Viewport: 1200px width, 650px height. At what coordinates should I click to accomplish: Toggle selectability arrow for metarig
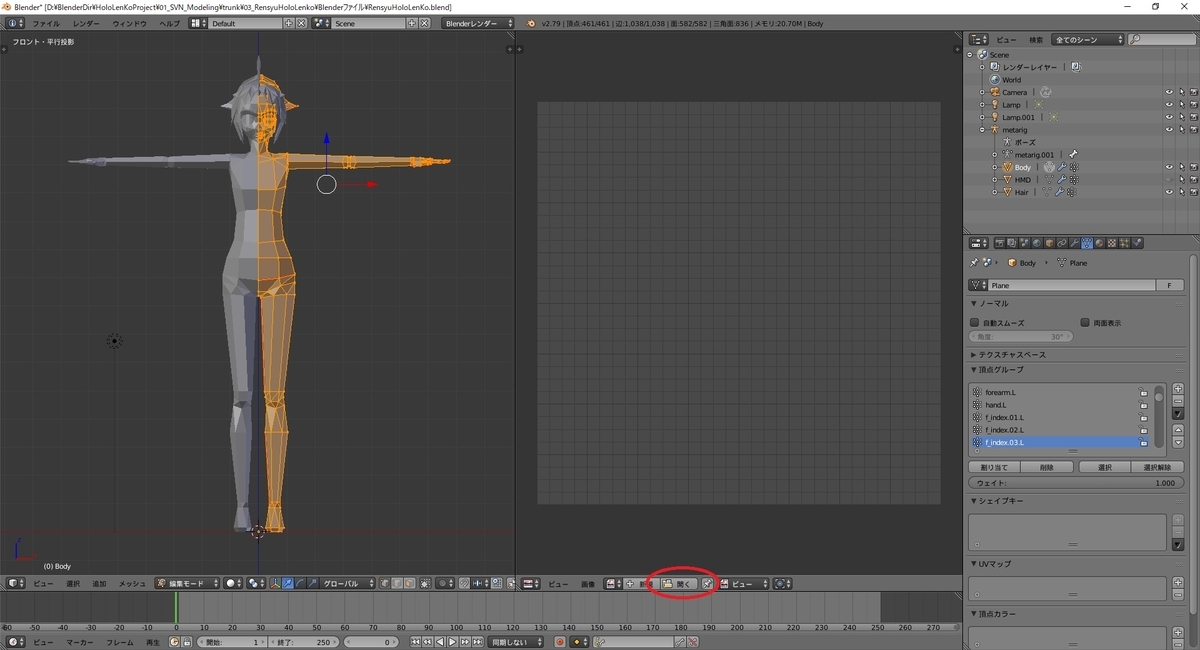click(1181, 130)
